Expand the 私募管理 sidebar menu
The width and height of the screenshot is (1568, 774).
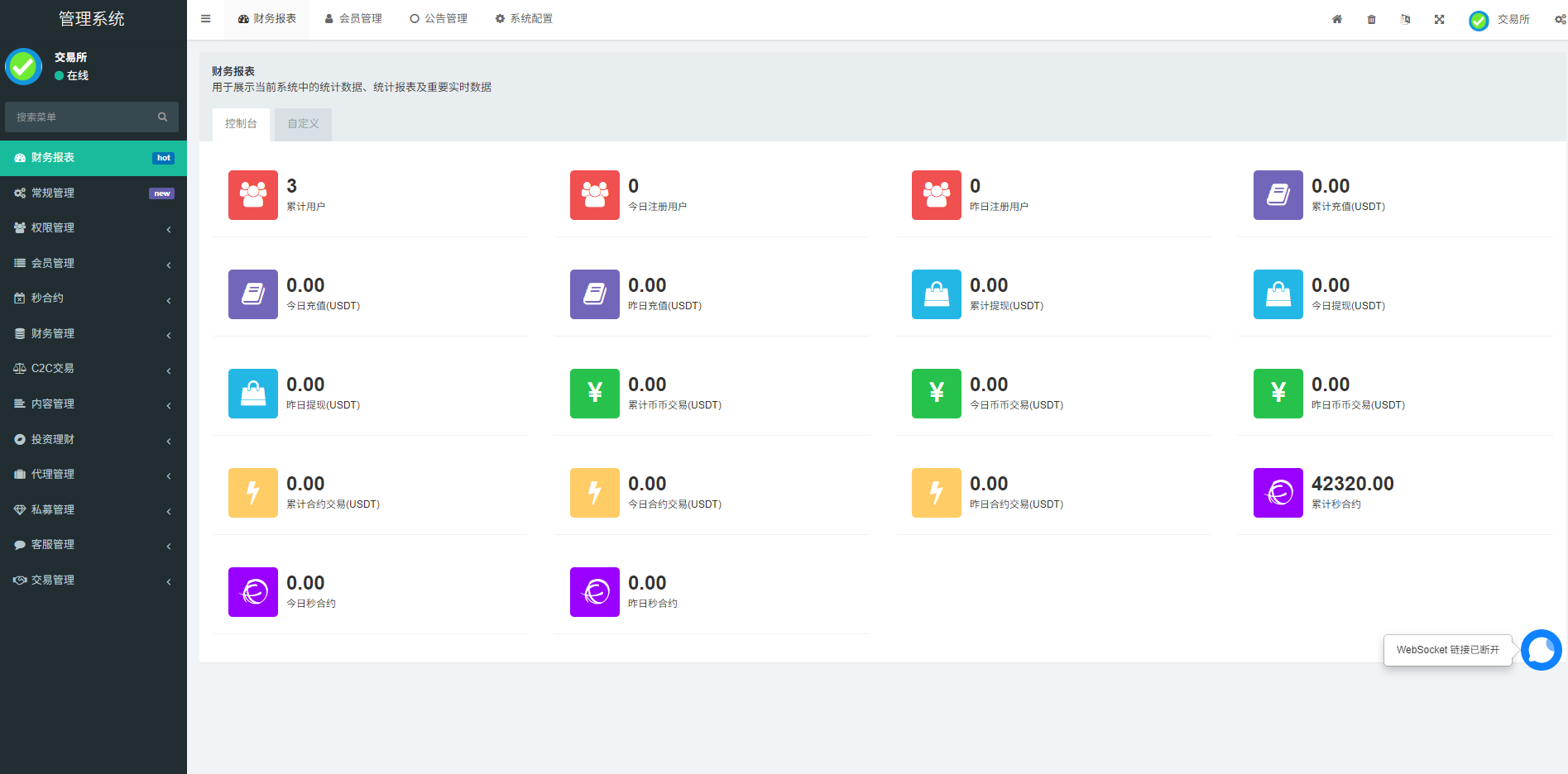pyautogui.click(x=94, y=509)
